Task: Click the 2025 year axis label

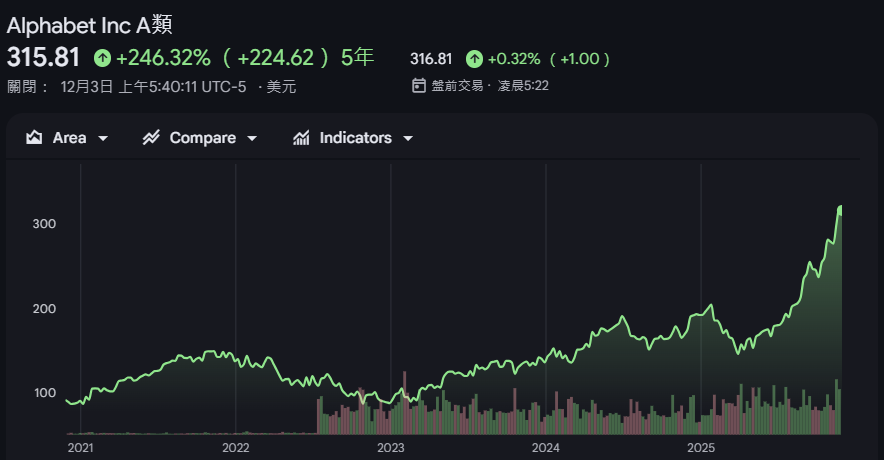Action: 701,448
